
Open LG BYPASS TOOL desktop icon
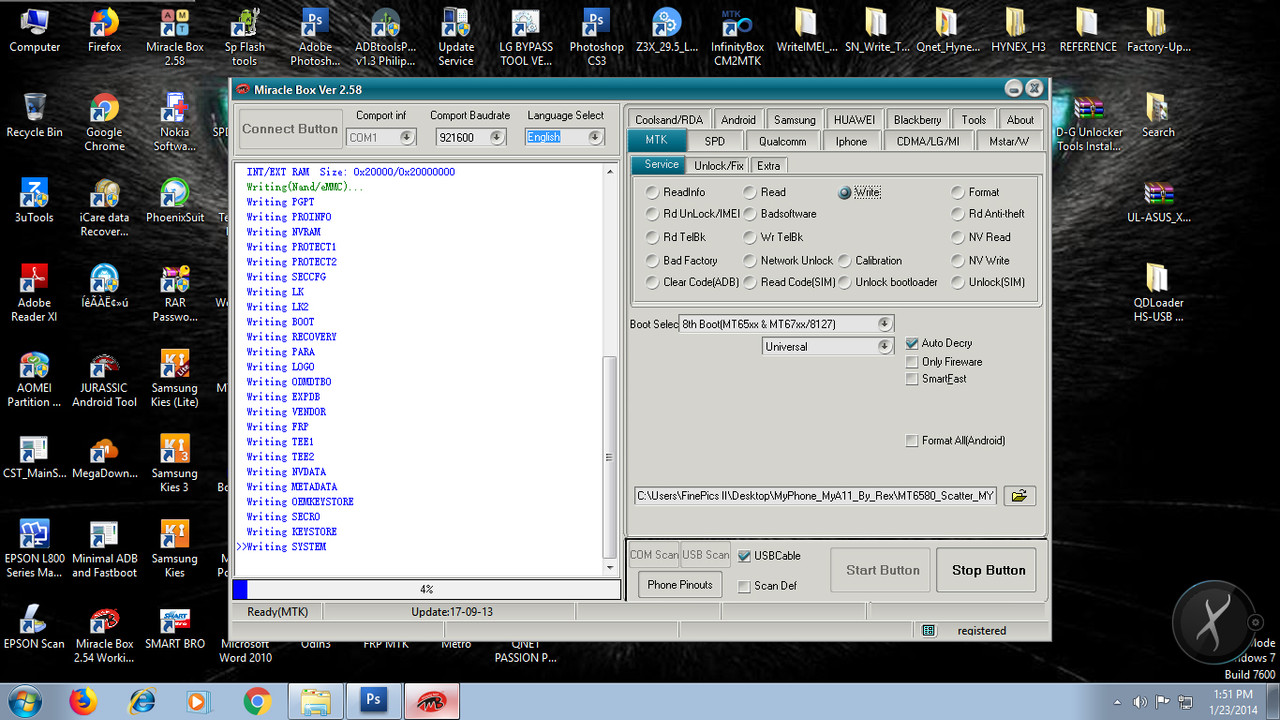(526, 37)
